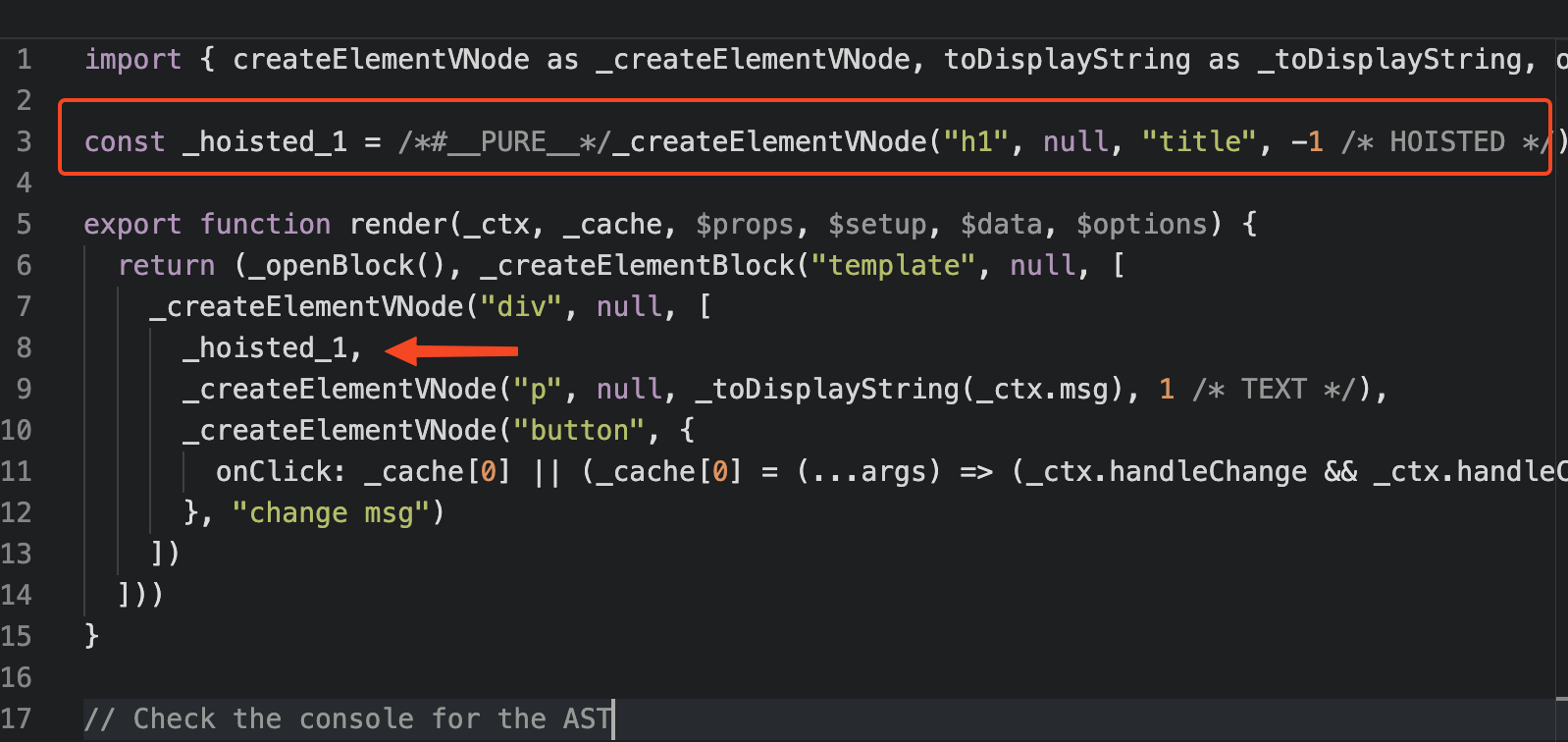Click the "change msg" string
This screenshot has height=742, width=1568.
click(332, 513)
